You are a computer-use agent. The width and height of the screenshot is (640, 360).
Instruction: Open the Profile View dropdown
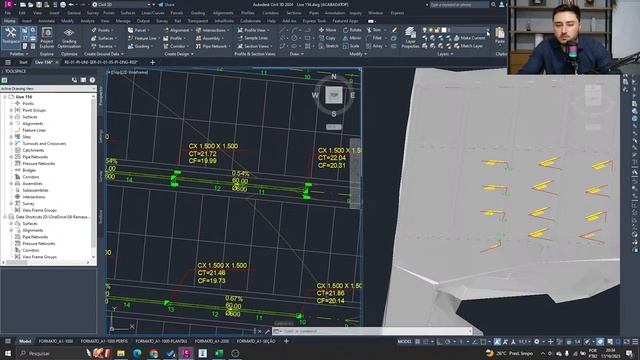253,30
